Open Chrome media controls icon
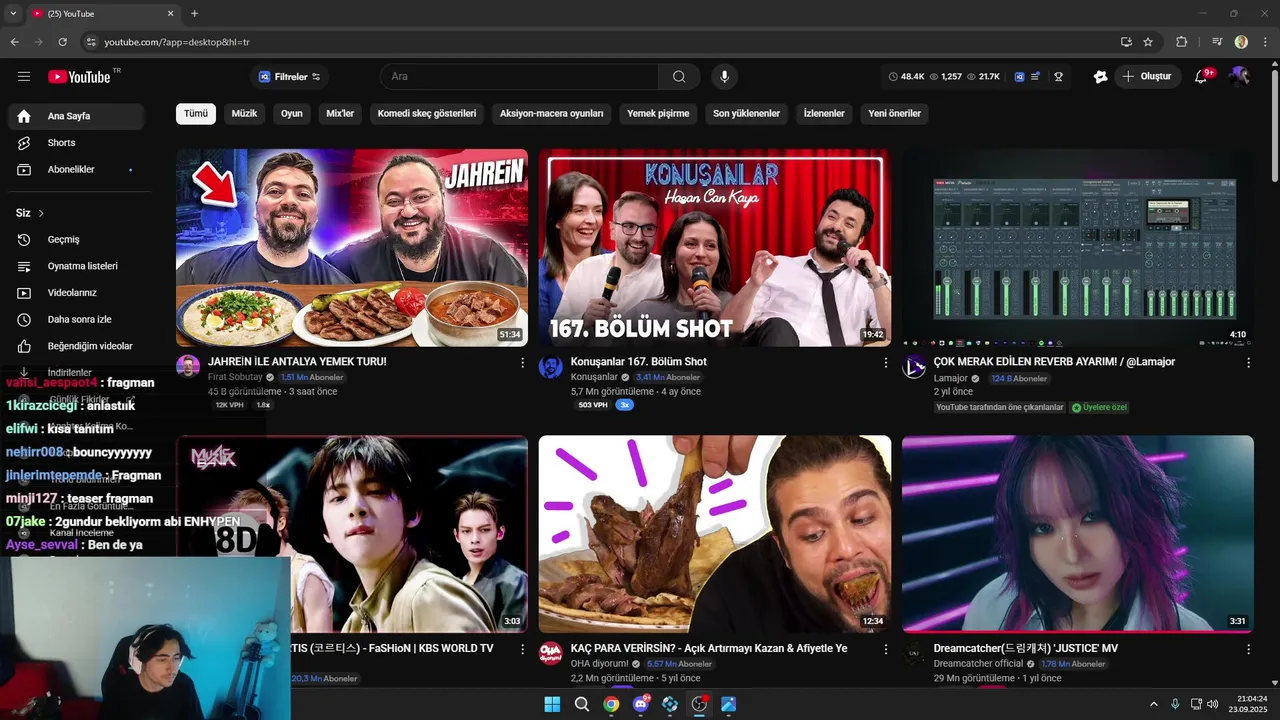This screenshot has width=1280, height=720. point(1217,42)
